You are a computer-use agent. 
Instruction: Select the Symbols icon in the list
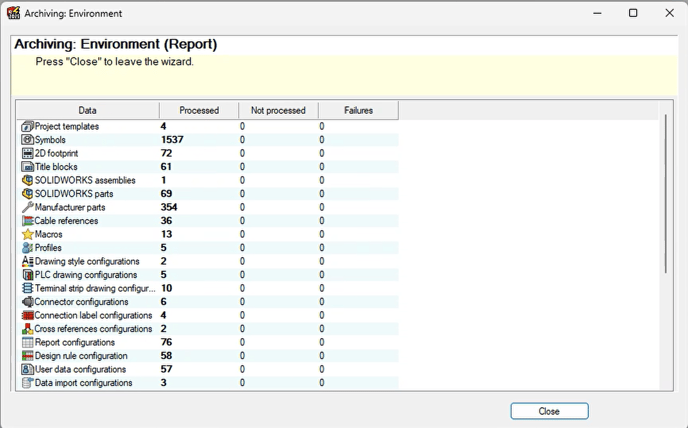(x=27, y=140)
